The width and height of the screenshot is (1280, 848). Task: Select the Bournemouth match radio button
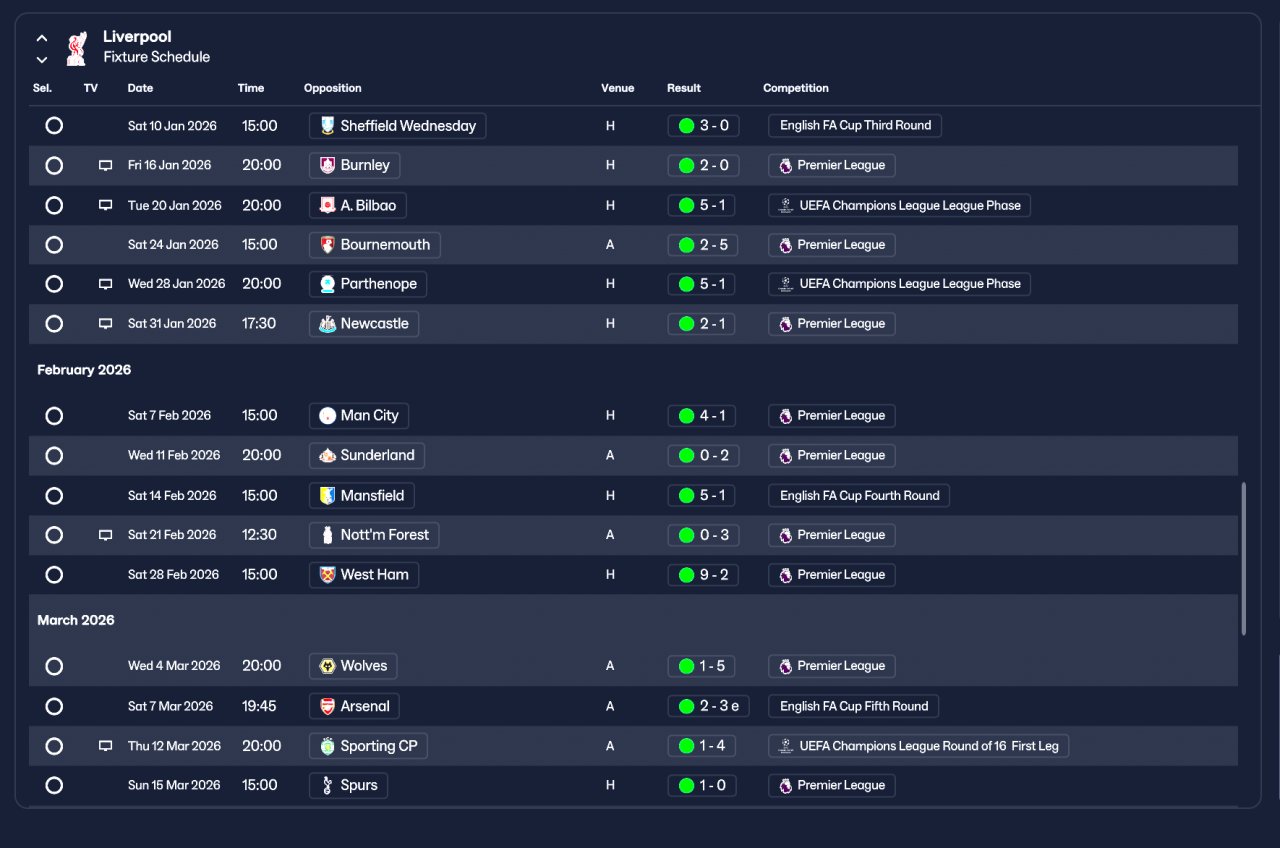pyautogui.click(x=54, y=245)
